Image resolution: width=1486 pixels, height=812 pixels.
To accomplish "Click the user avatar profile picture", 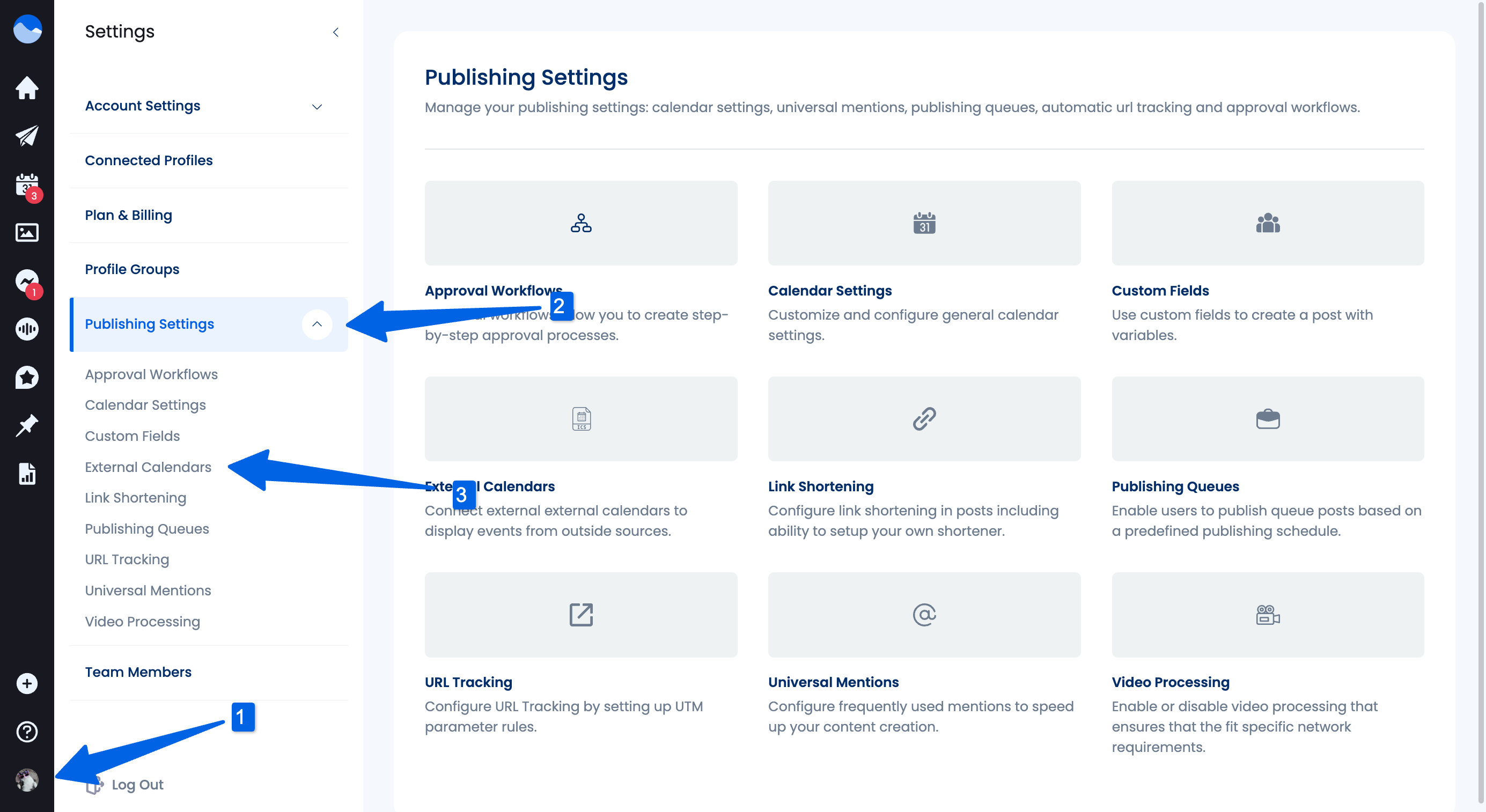I will coord(26,780).
